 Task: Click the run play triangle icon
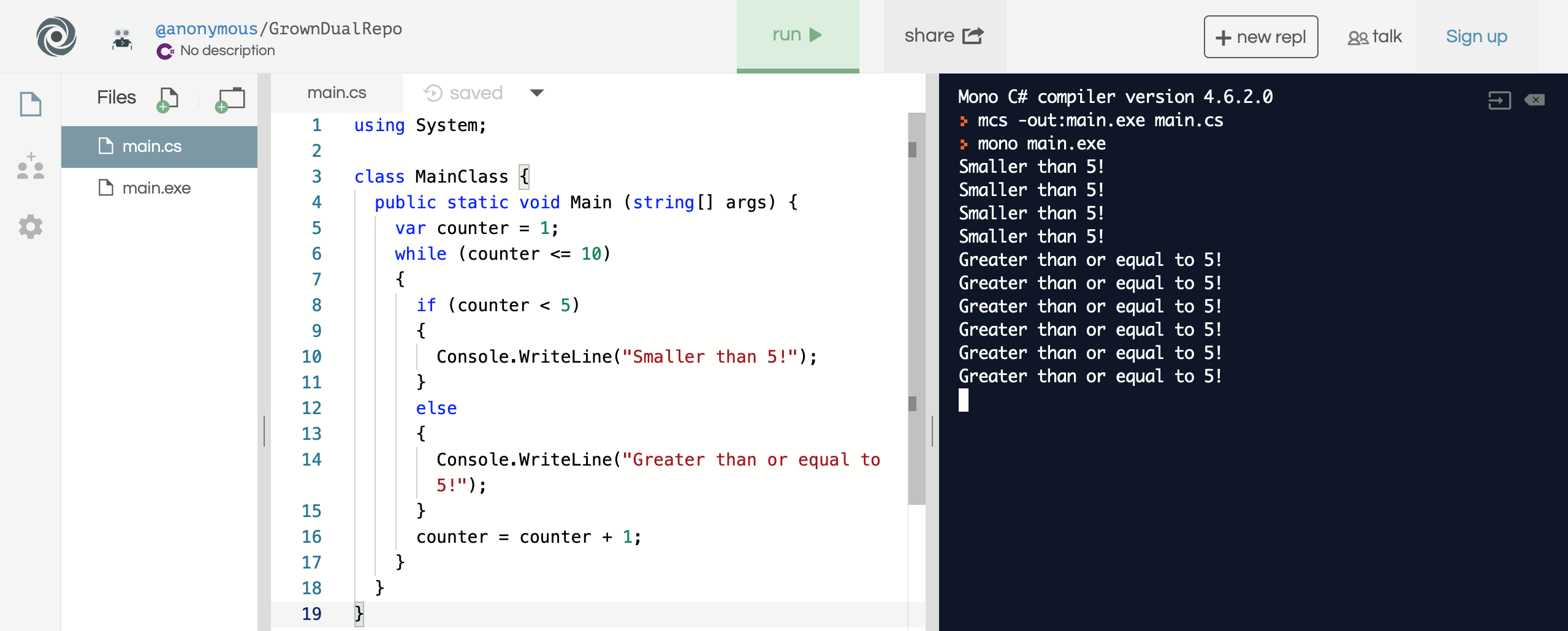pyautogui.click(x=815, y=35)
